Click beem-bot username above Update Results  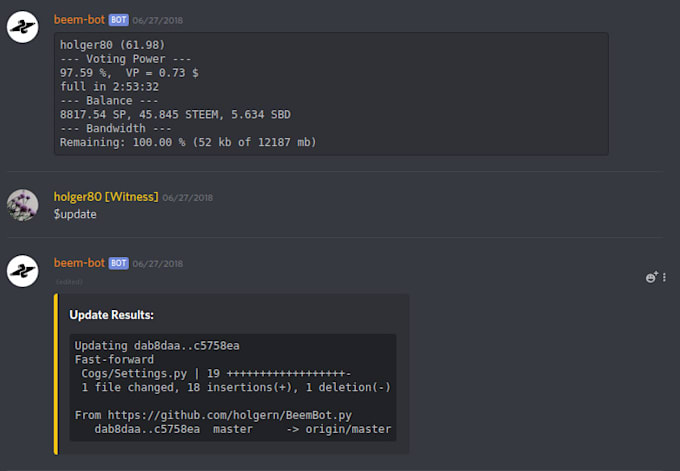[80, 263]
